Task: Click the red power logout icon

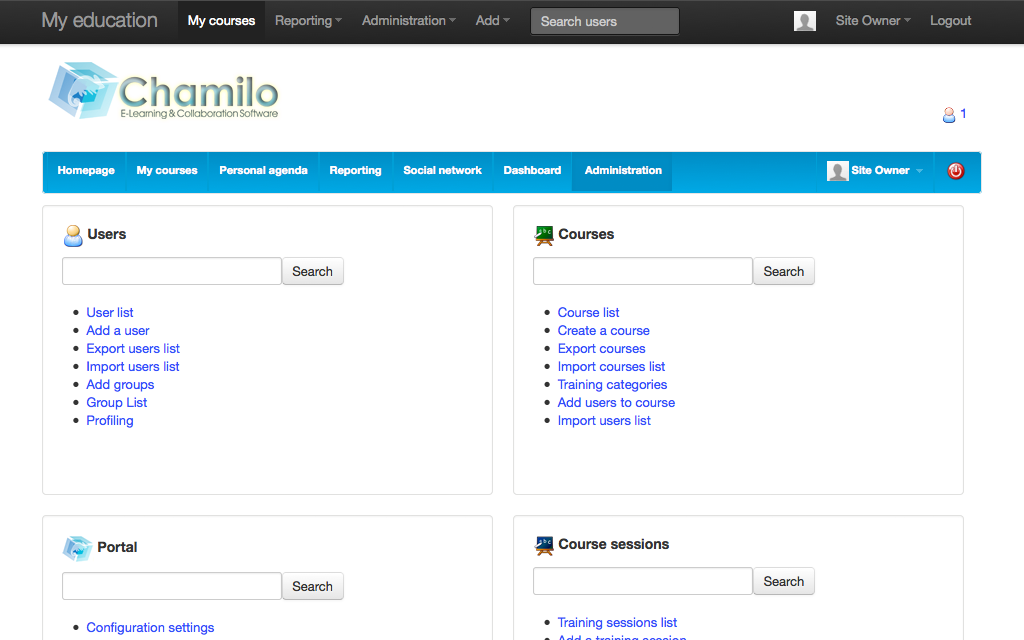Action: (955, 171)
